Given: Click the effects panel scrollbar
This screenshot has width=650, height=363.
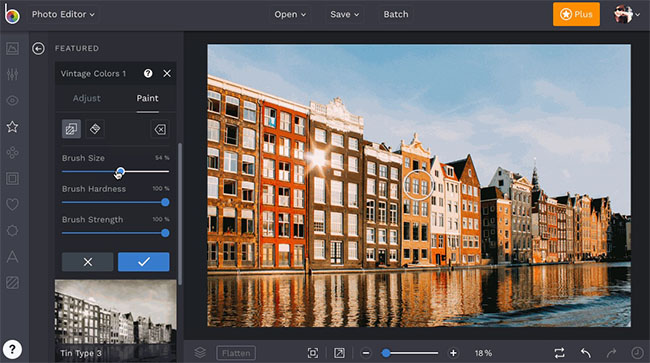Looking at the screenshot, I should click(x=180, y=213).
